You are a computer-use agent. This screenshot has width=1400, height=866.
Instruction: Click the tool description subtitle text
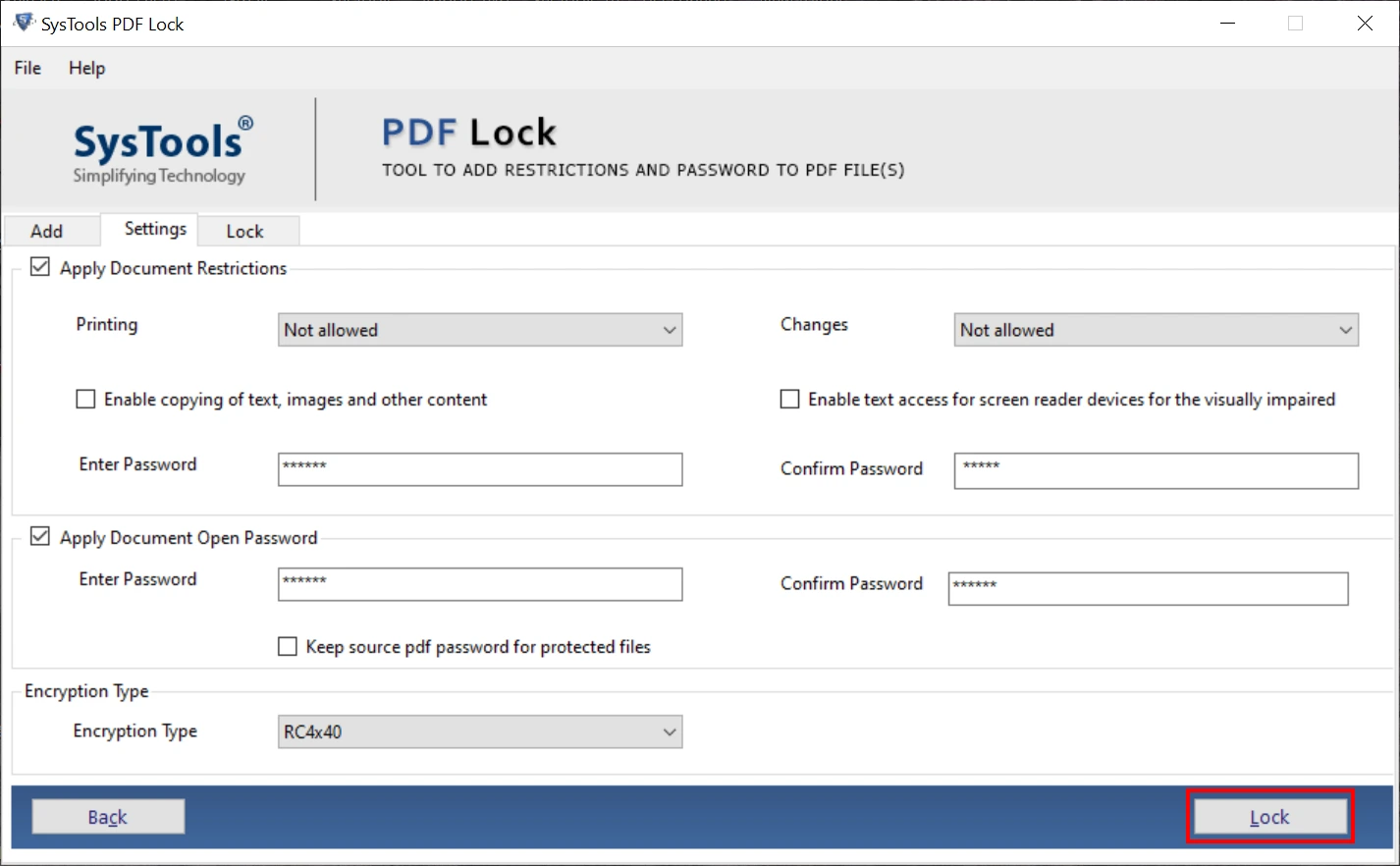click(x=643, y=170)
